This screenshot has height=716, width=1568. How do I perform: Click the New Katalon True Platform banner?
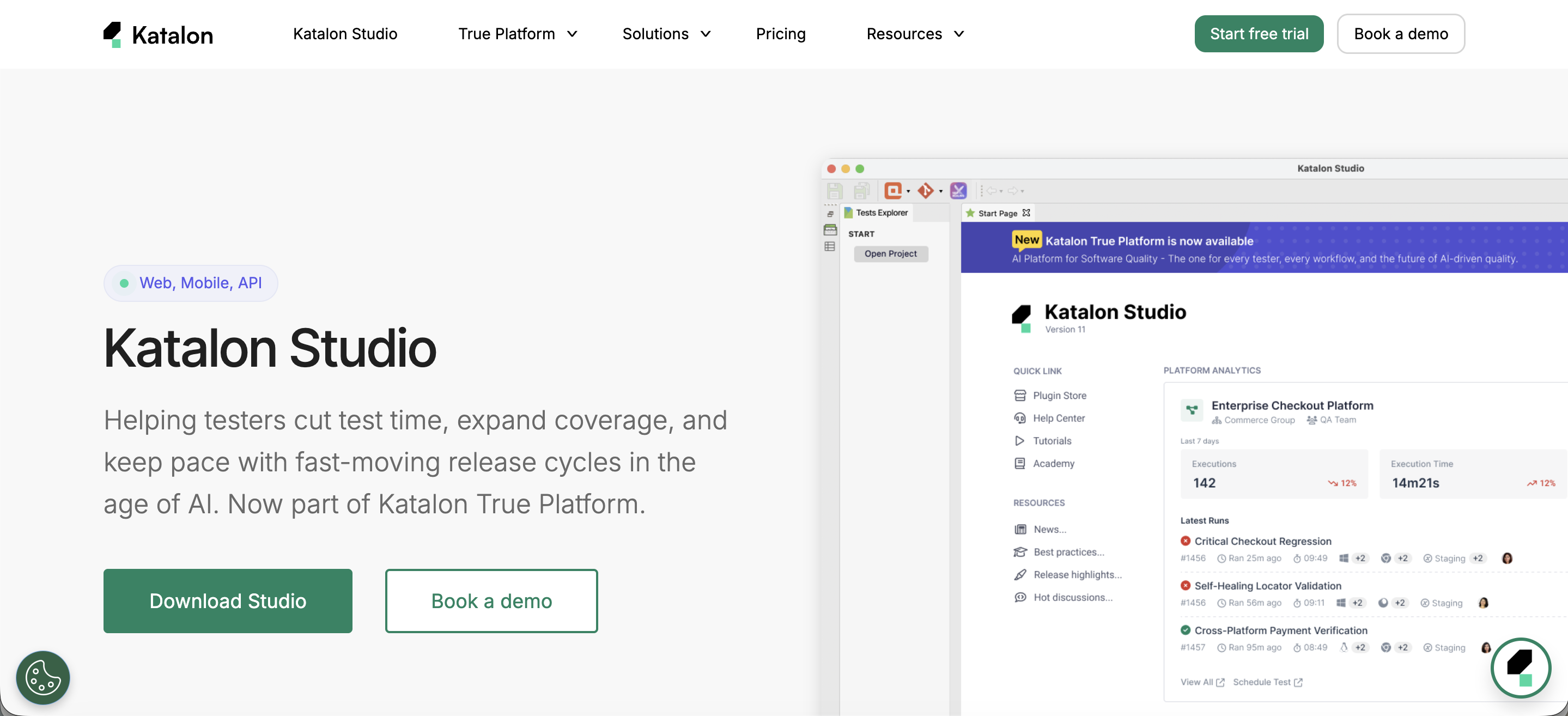pyautogui.click(x=1264, y=248)
